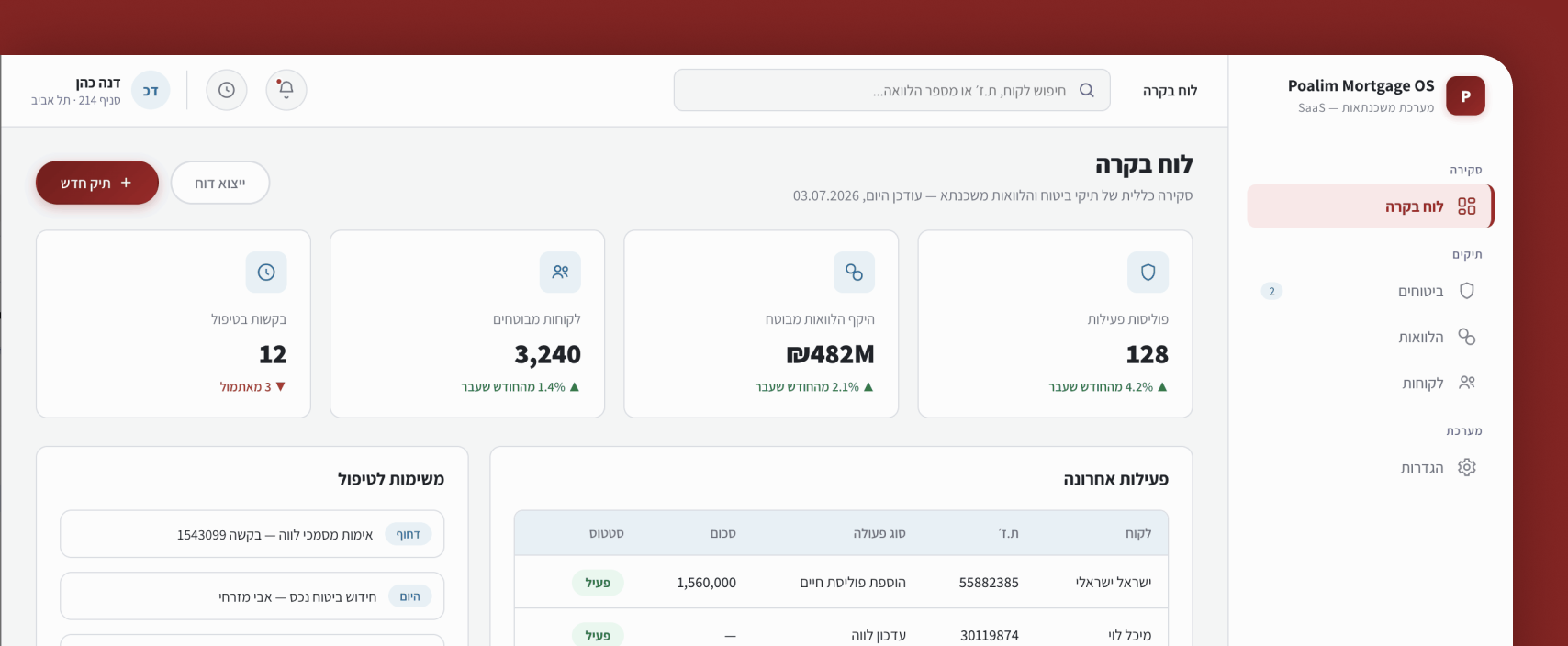This screenshot has width=1568, height=646.
Task: Click the פעיל status badge for ישראל ישראלי
Action: pyautogui.click(x=598, y=583)
